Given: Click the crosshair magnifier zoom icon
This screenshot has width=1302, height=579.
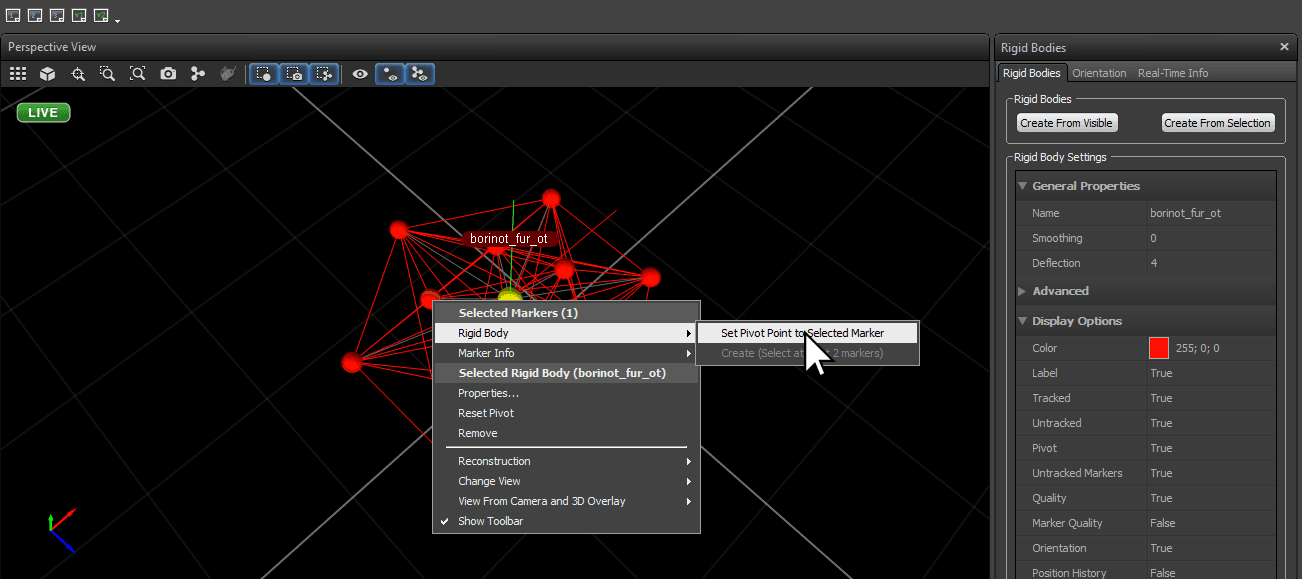Looking at the screenshot, I should click(x=78, y=74).
